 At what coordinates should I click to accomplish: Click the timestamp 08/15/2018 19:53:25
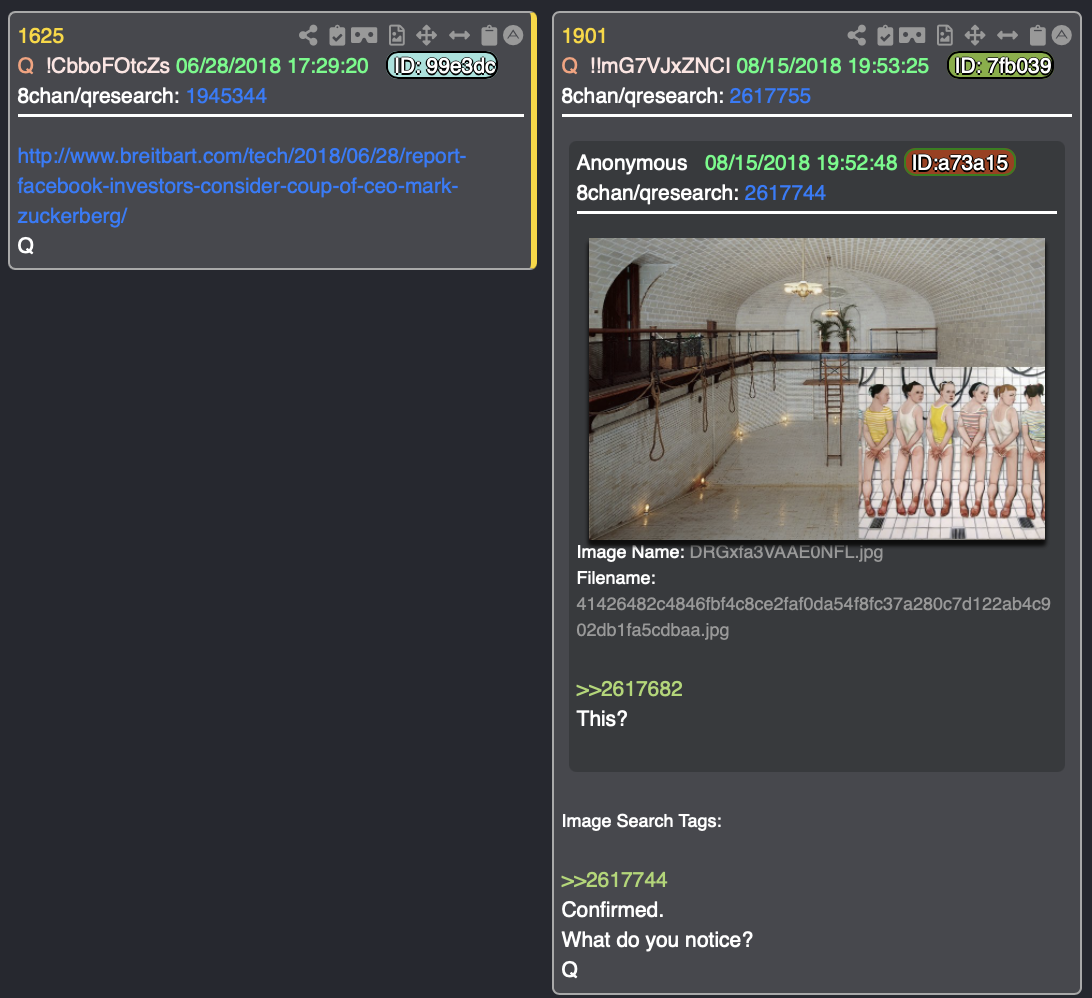coord(832,65)
